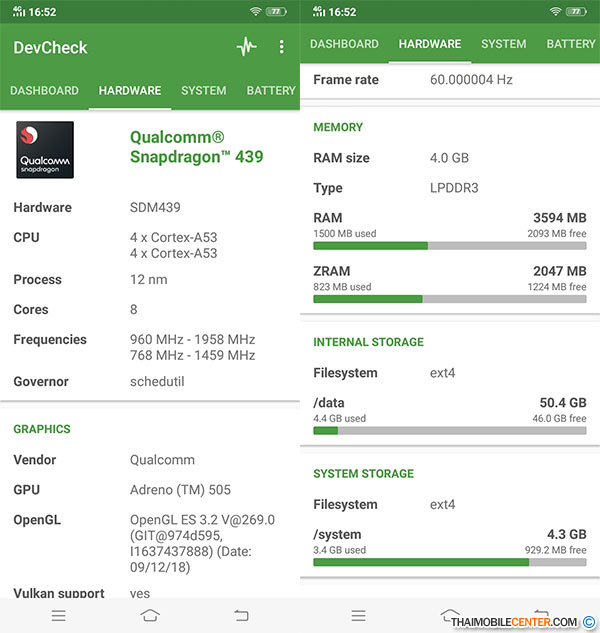Tap the RAM usage progress bar
This screenshot has width=600, height=633.
[x=449, y=245]
